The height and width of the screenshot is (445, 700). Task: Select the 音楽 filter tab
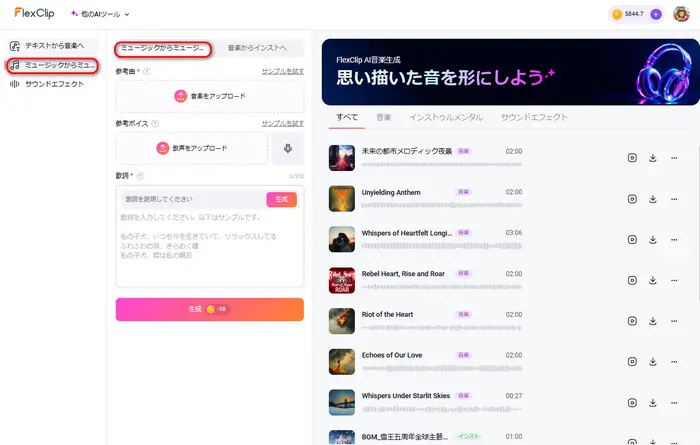[383, 117]
